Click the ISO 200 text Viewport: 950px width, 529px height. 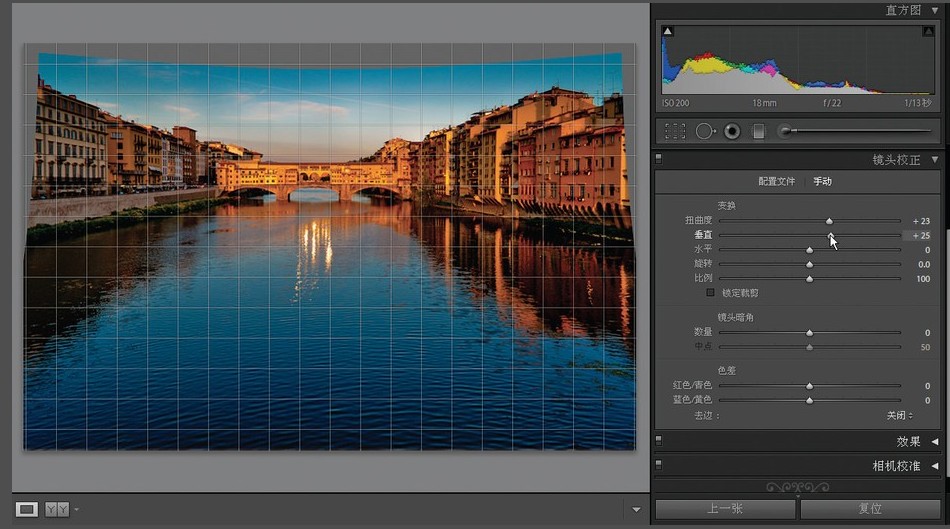676,103
